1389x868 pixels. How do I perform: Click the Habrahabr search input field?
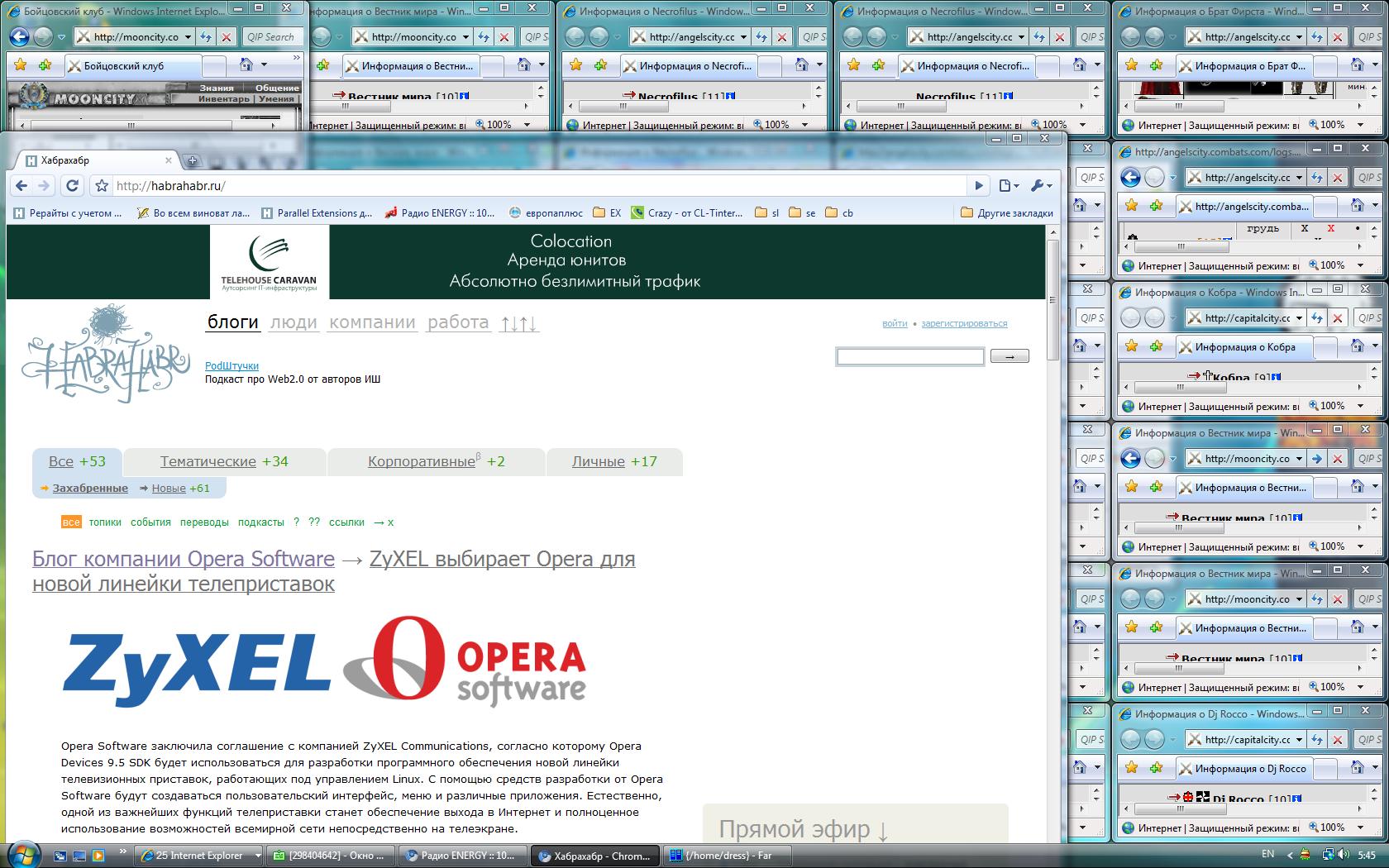tap(910, 356)
